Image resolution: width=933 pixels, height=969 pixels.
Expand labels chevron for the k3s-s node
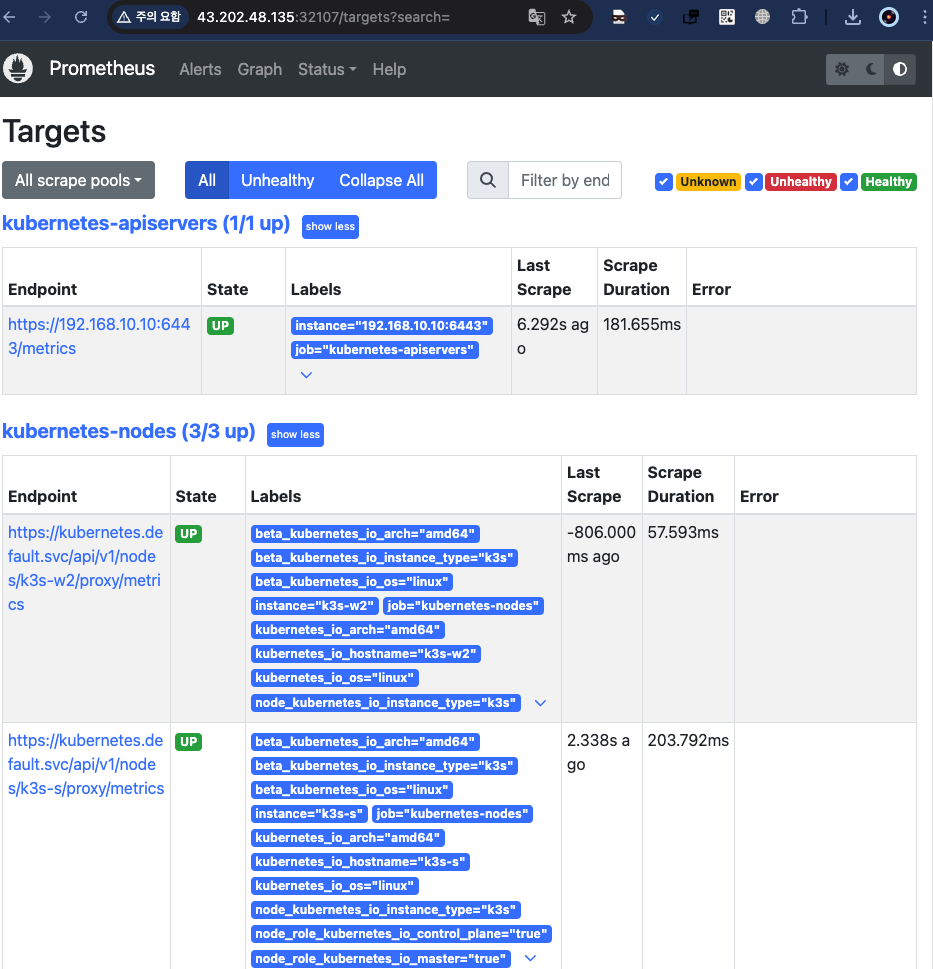[530, 958]
